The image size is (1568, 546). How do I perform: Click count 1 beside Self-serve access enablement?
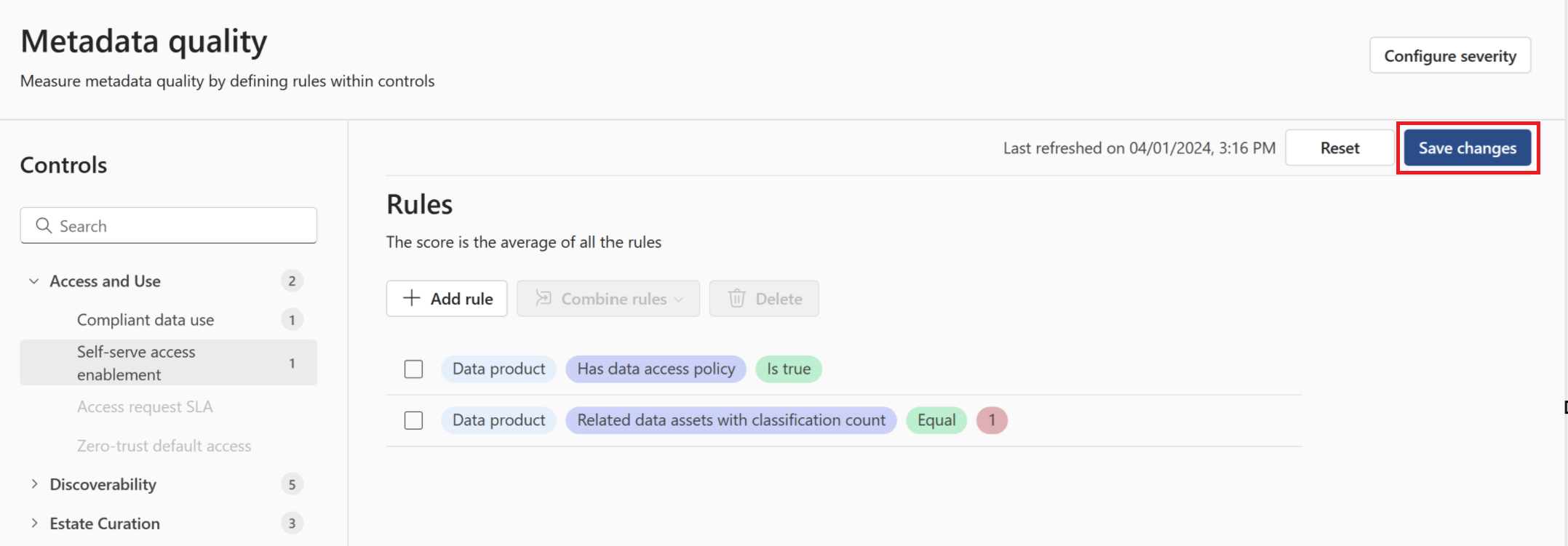pos(292,364)
